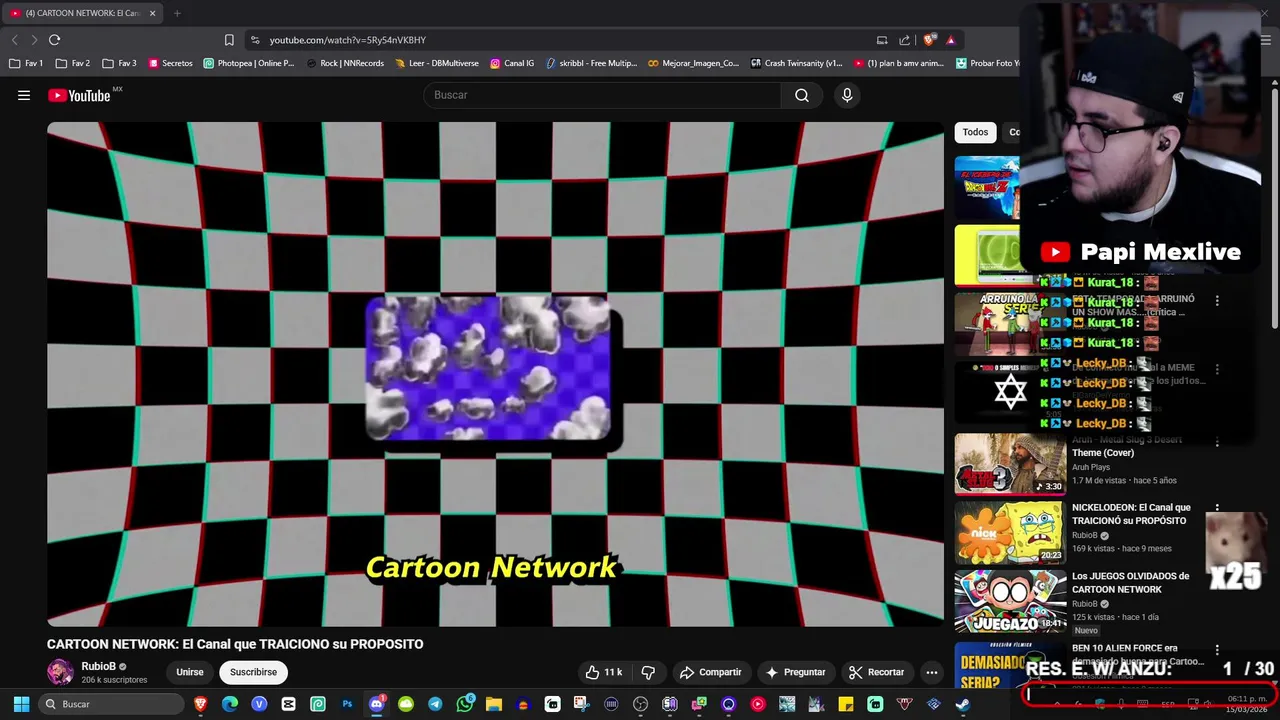1280x720 pixels.
Task: Open 'Los JUEGOS OLVIDADOS de CARTOON NETWORK' title
Action: [x=1131, y=583]
